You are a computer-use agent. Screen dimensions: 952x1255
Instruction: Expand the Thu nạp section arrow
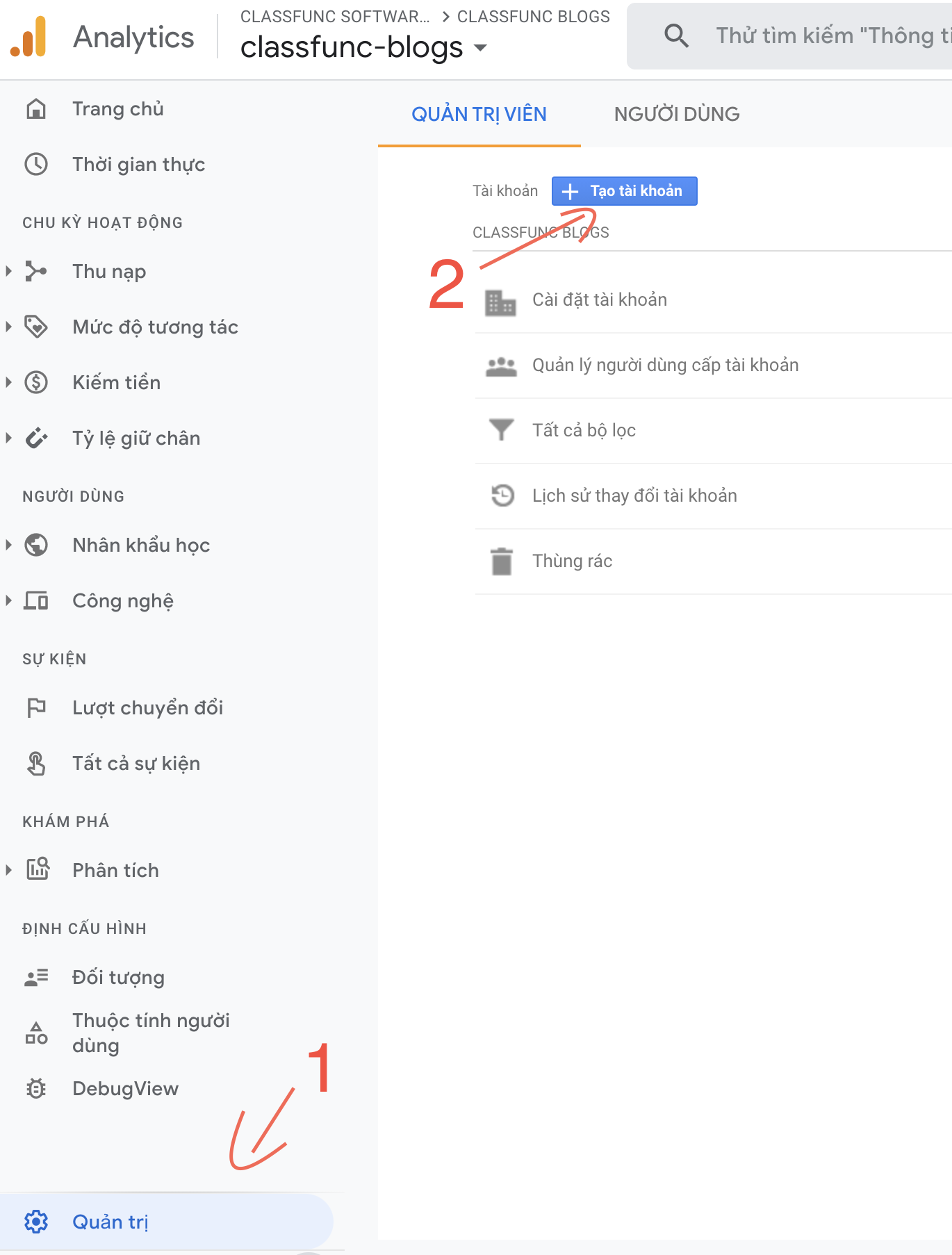[9, 271]
